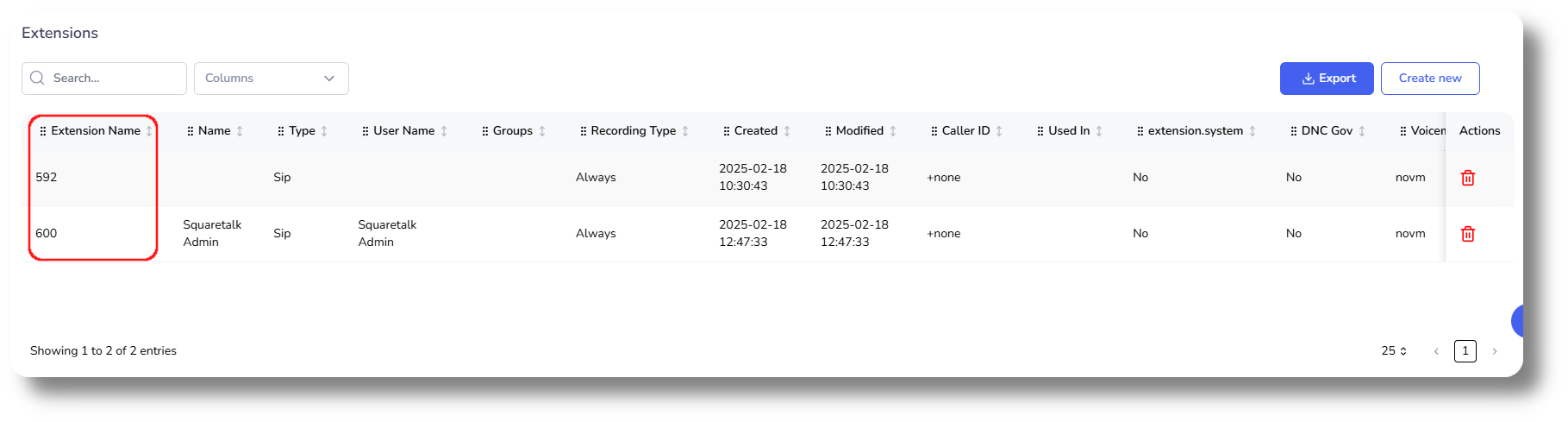Sort by DNC Gov column arrows
Viewport: 1568px width, 422px height.
point(1362,131)
